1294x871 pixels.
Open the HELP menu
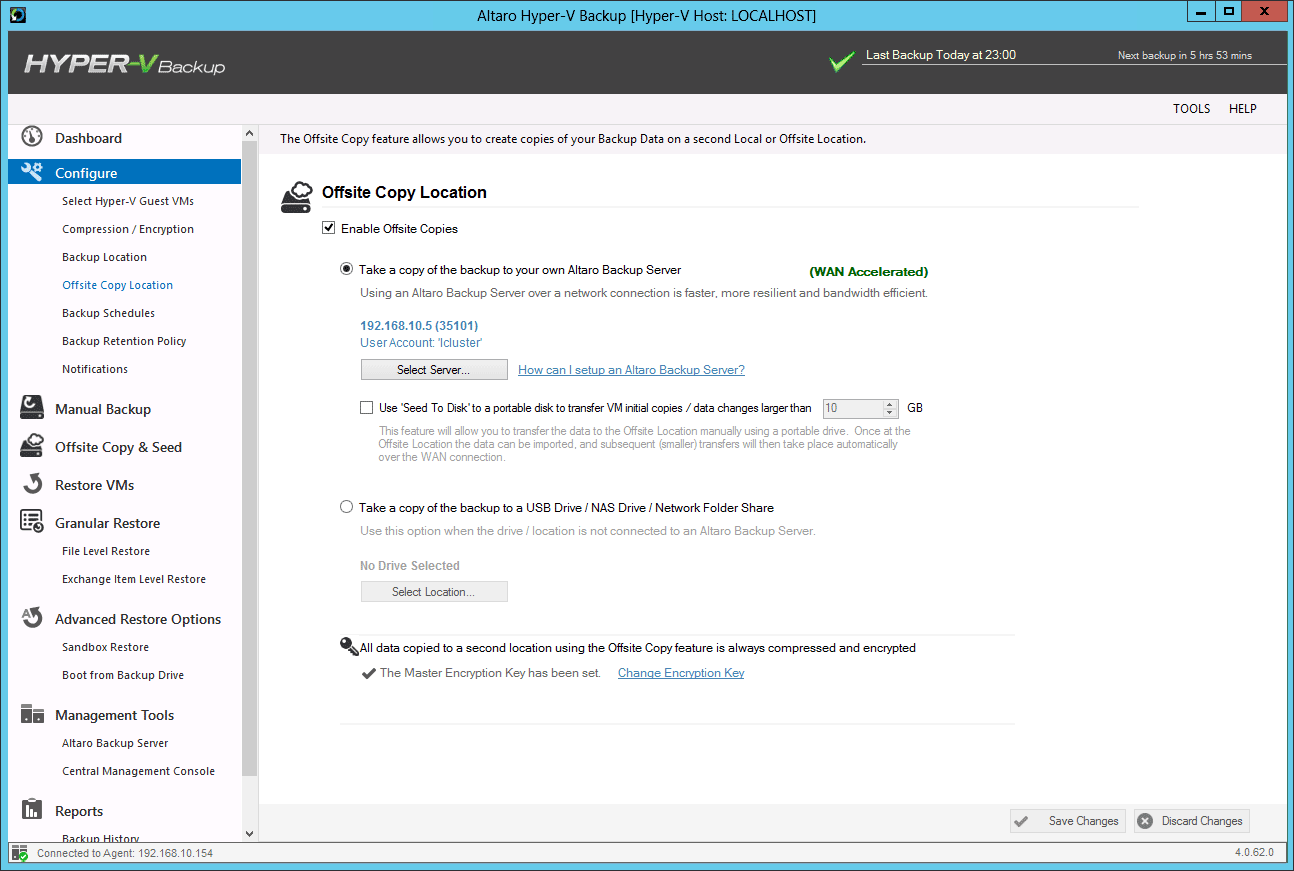click(x=1243, y=108)
